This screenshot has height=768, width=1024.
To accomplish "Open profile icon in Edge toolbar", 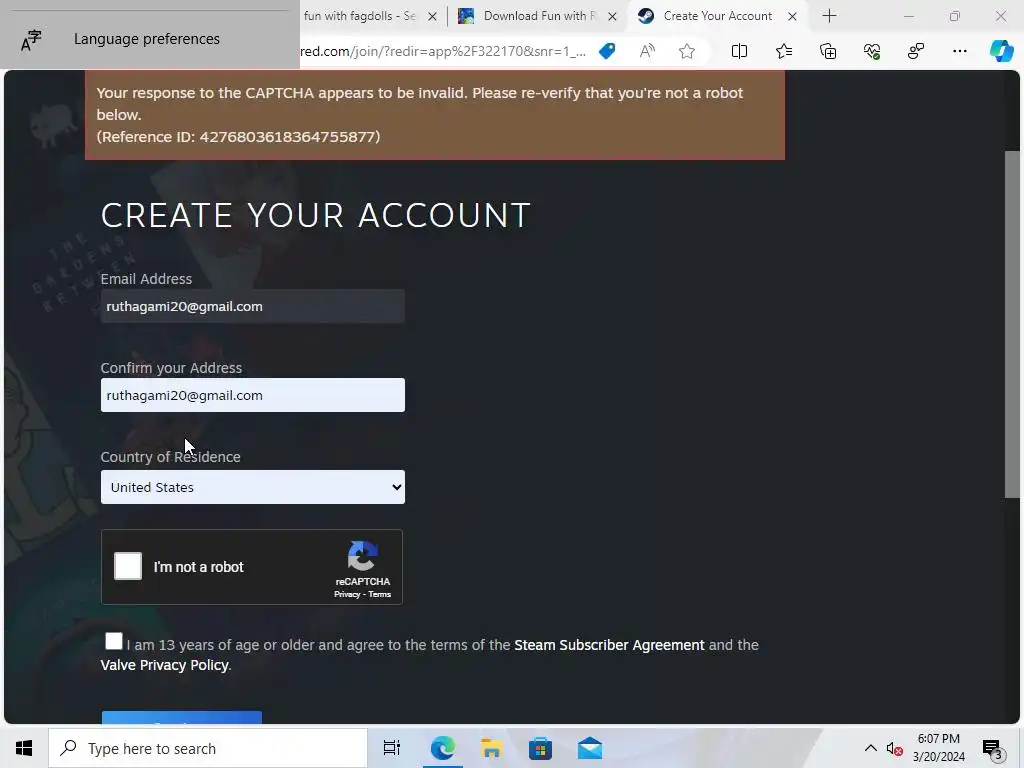I will [916, 51].
